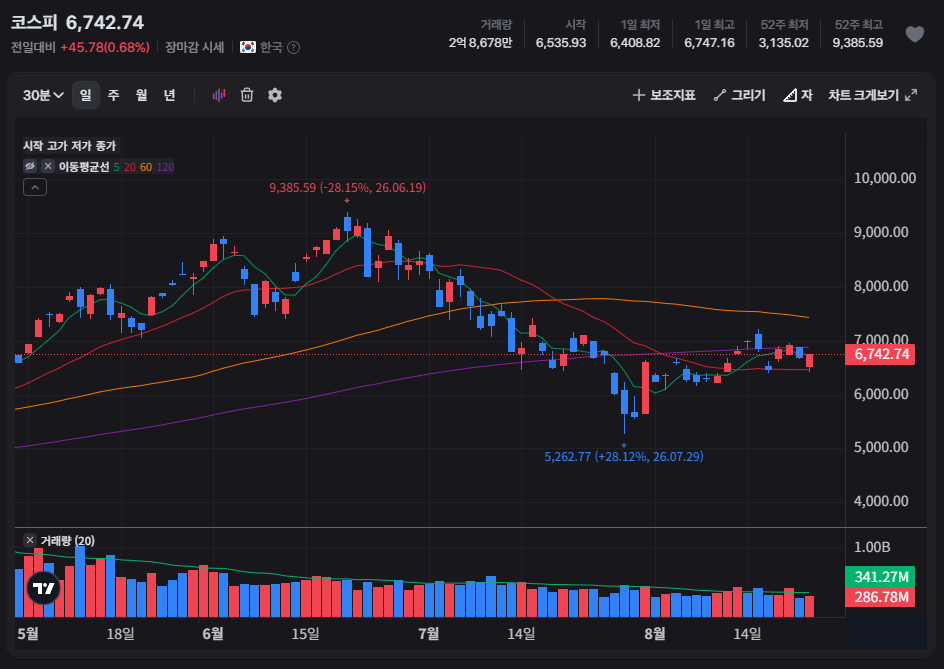This screenshot has width=944, height=669.
Task: Click the 이동평균선 legend label
Action: 84,167
